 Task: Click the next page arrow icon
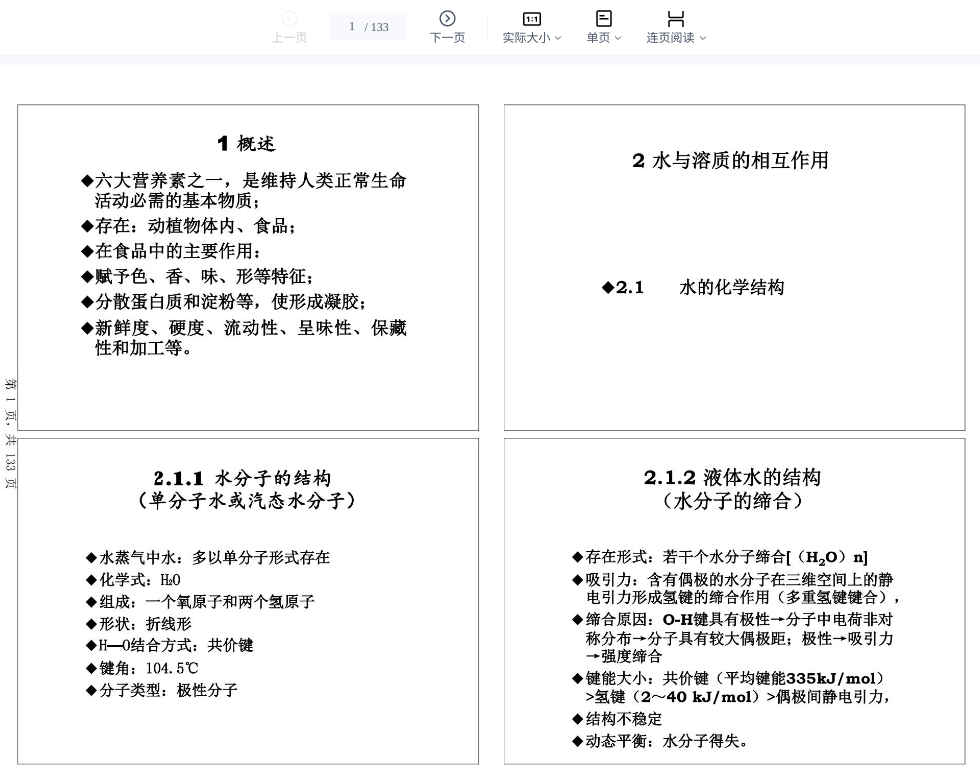click(x=447, y=18)
